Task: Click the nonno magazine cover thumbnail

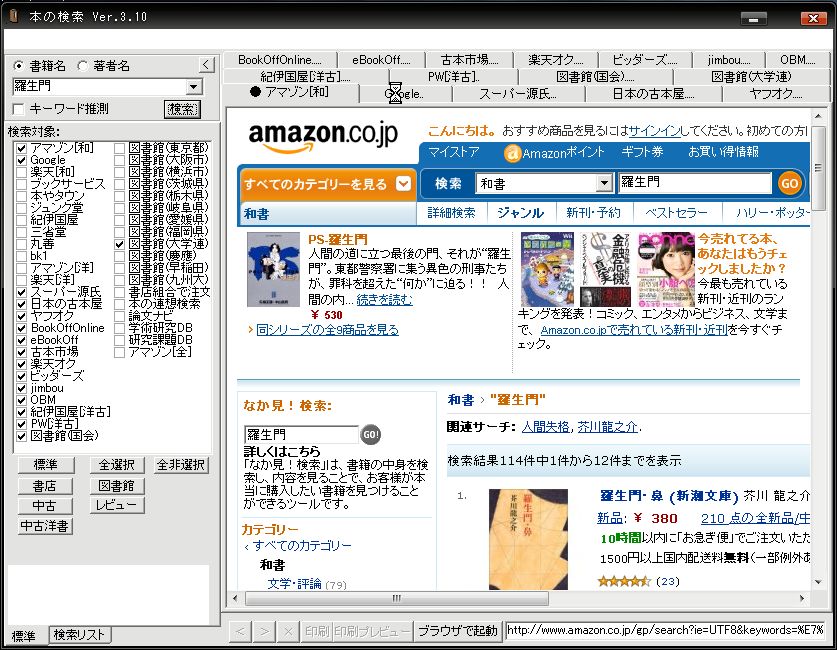Action: [666, 269]
